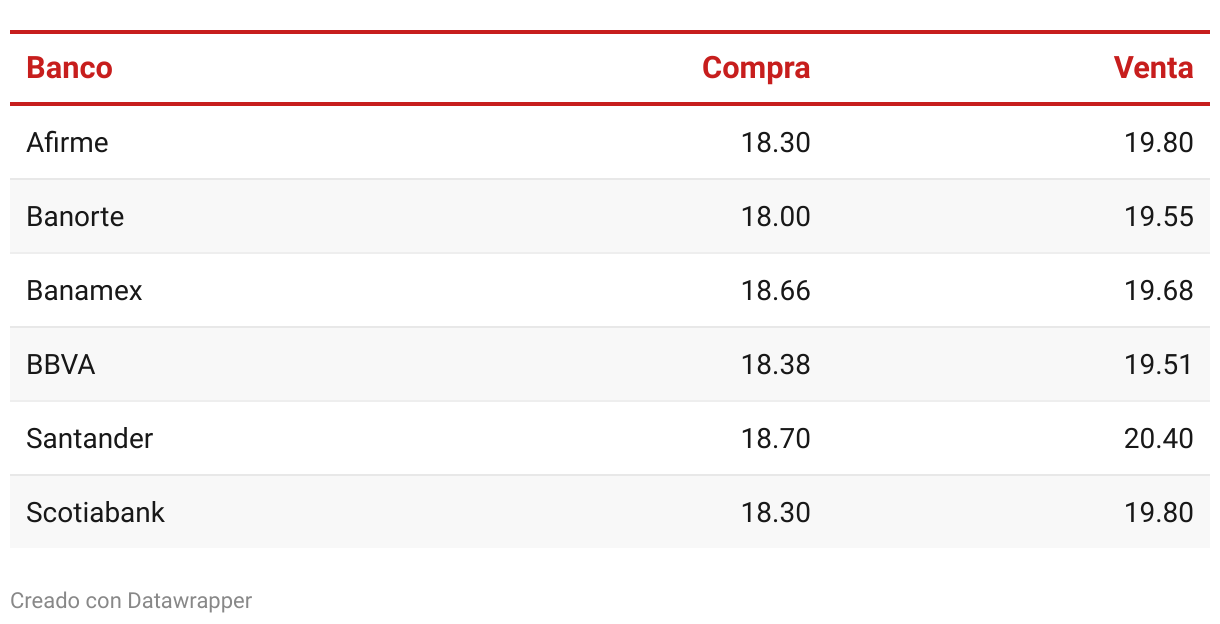Select the Banorte bank name

pos(75,216)
